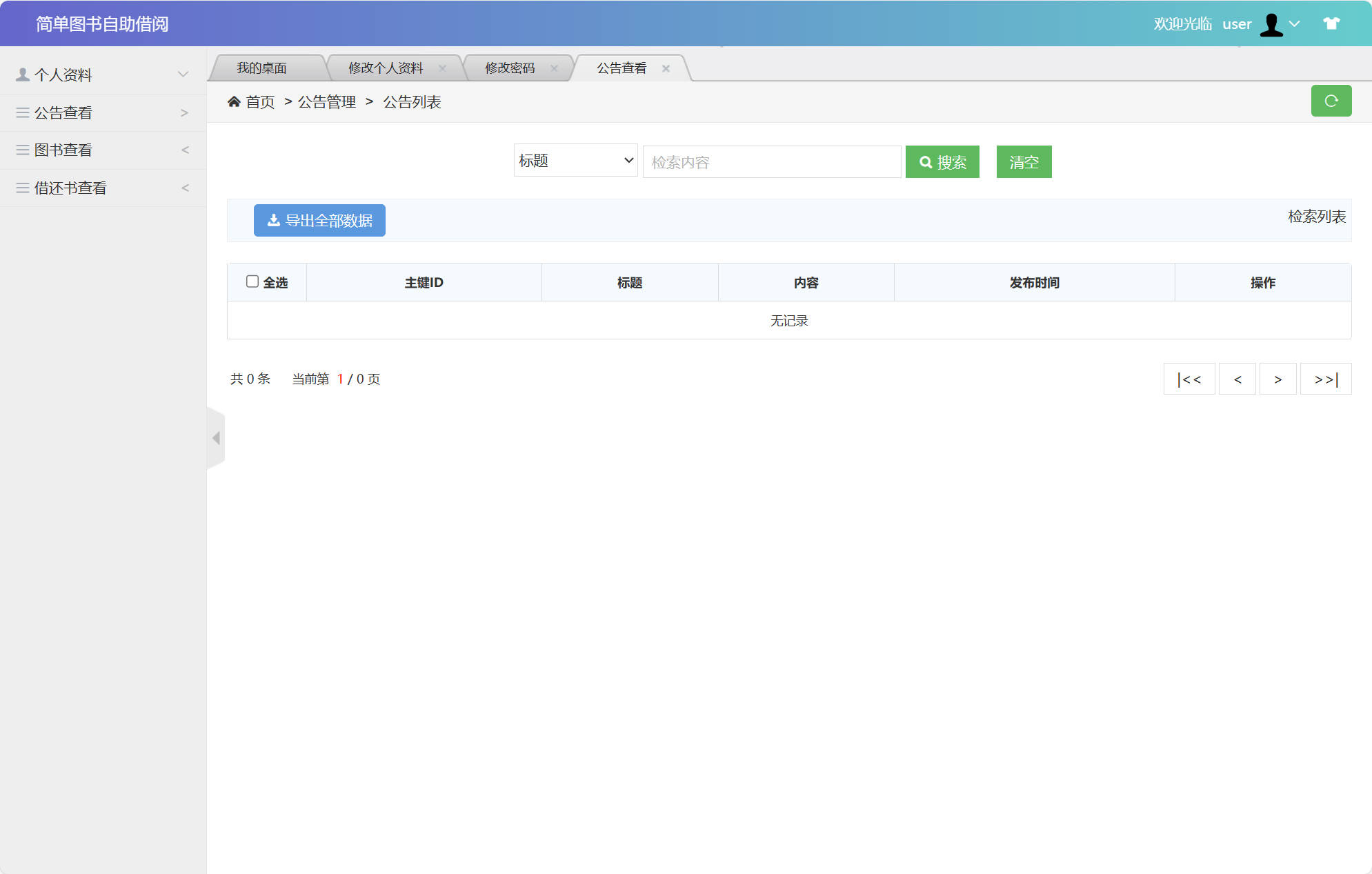Click the 清空 clear button
Viewport: 1372px width, 874px height.
(x=1024, y=161)
